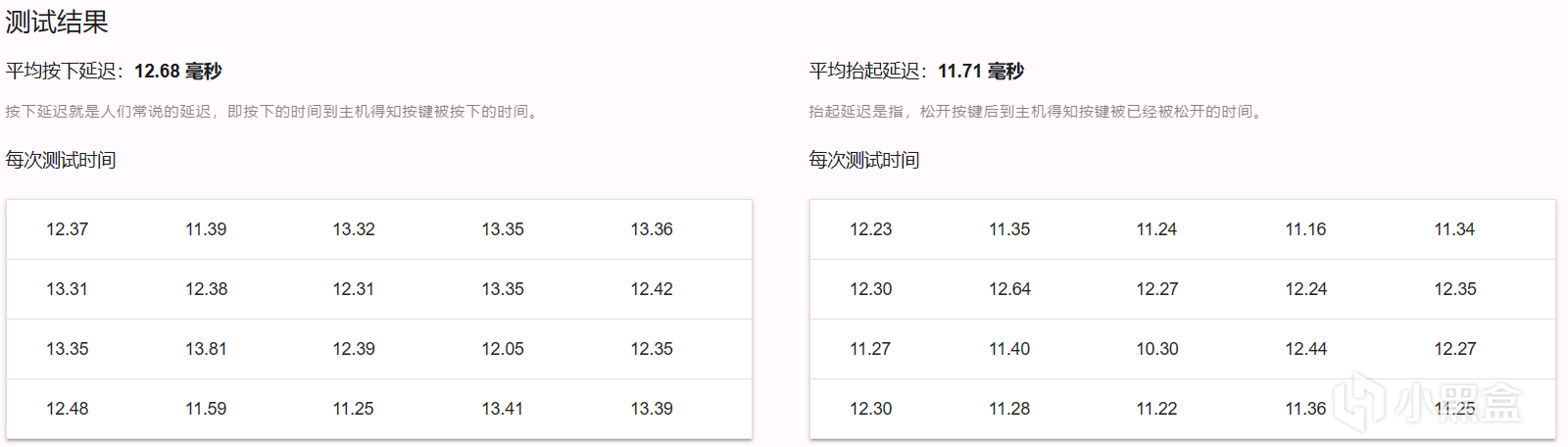Click the 小黑盒 watermark logo

pyautogui.click(x=1429, y=402)
